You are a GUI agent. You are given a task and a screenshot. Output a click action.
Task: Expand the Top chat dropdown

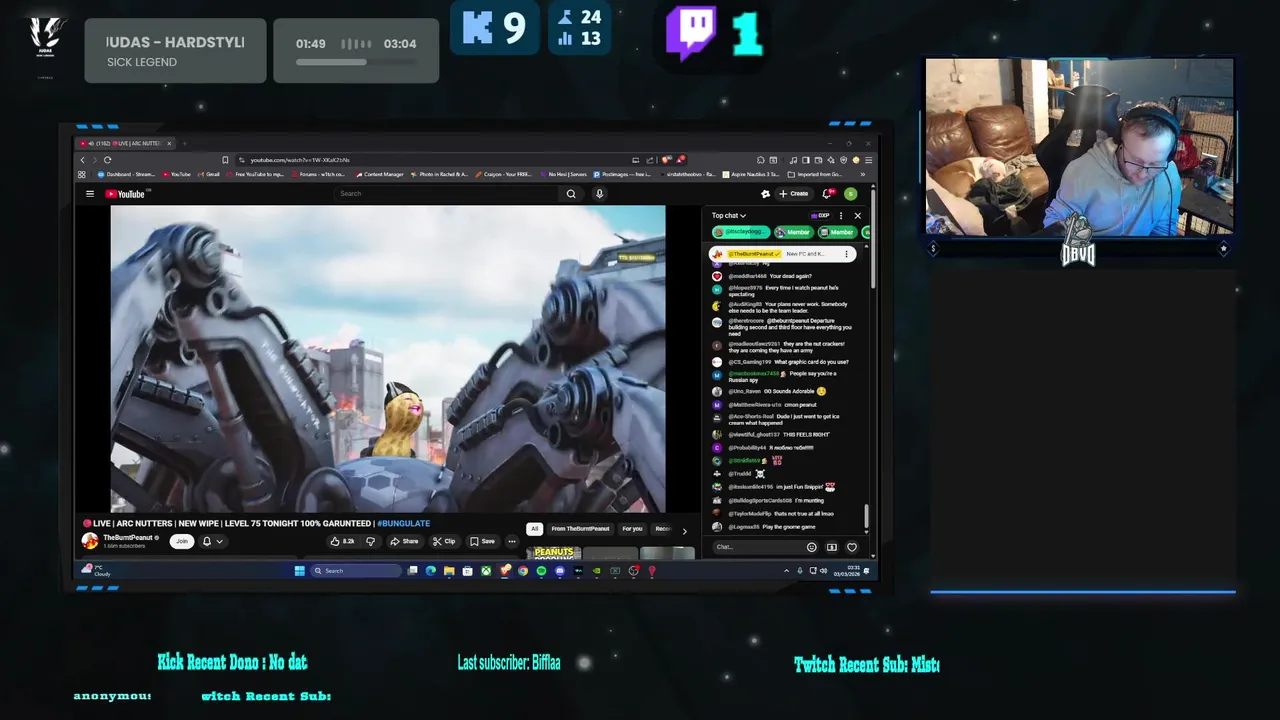click(728, 215)
